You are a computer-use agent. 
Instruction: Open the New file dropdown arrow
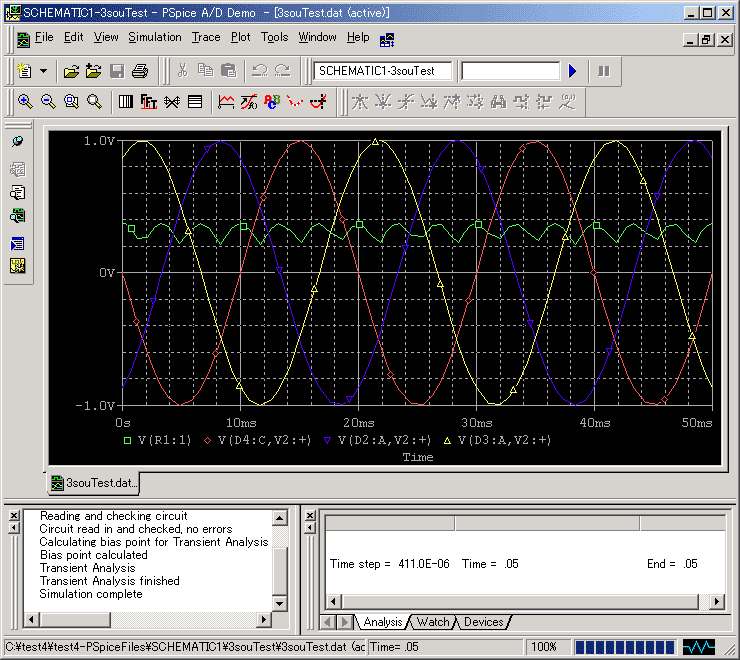(x=43, y=71)
